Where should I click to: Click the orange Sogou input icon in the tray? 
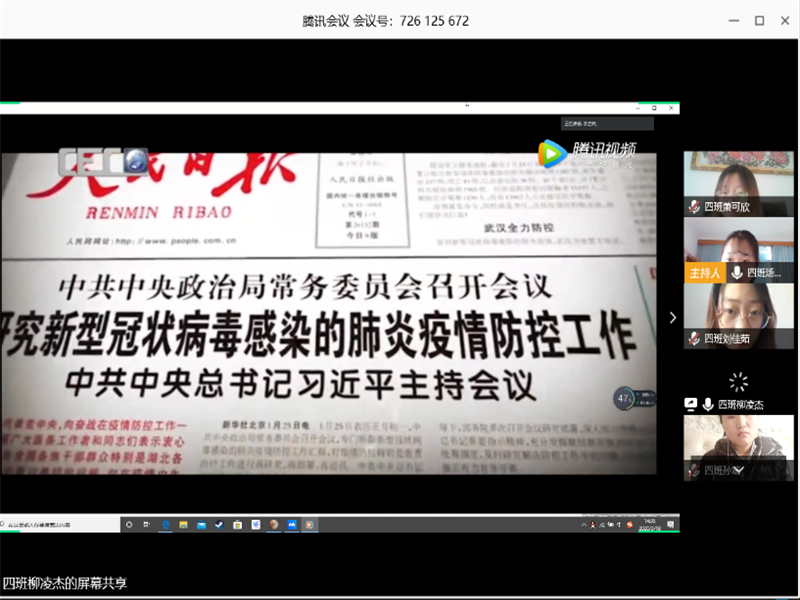(x=630, y=524)
